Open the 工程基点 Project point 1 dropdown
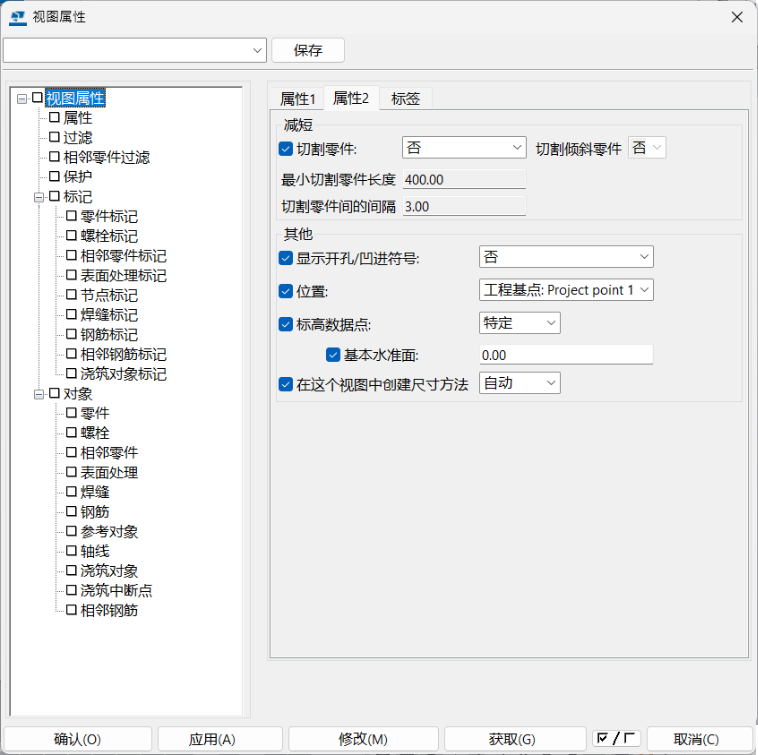The height and width of the screenshot is (755, 758). coord(566,290)
